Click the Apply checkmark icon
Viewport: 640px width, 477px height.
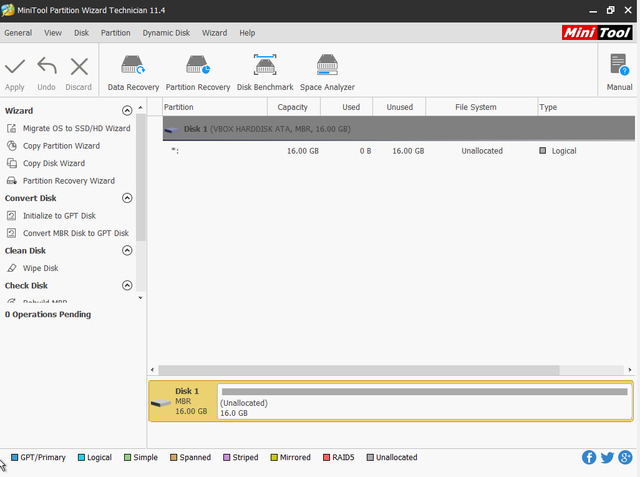point(15,67)
